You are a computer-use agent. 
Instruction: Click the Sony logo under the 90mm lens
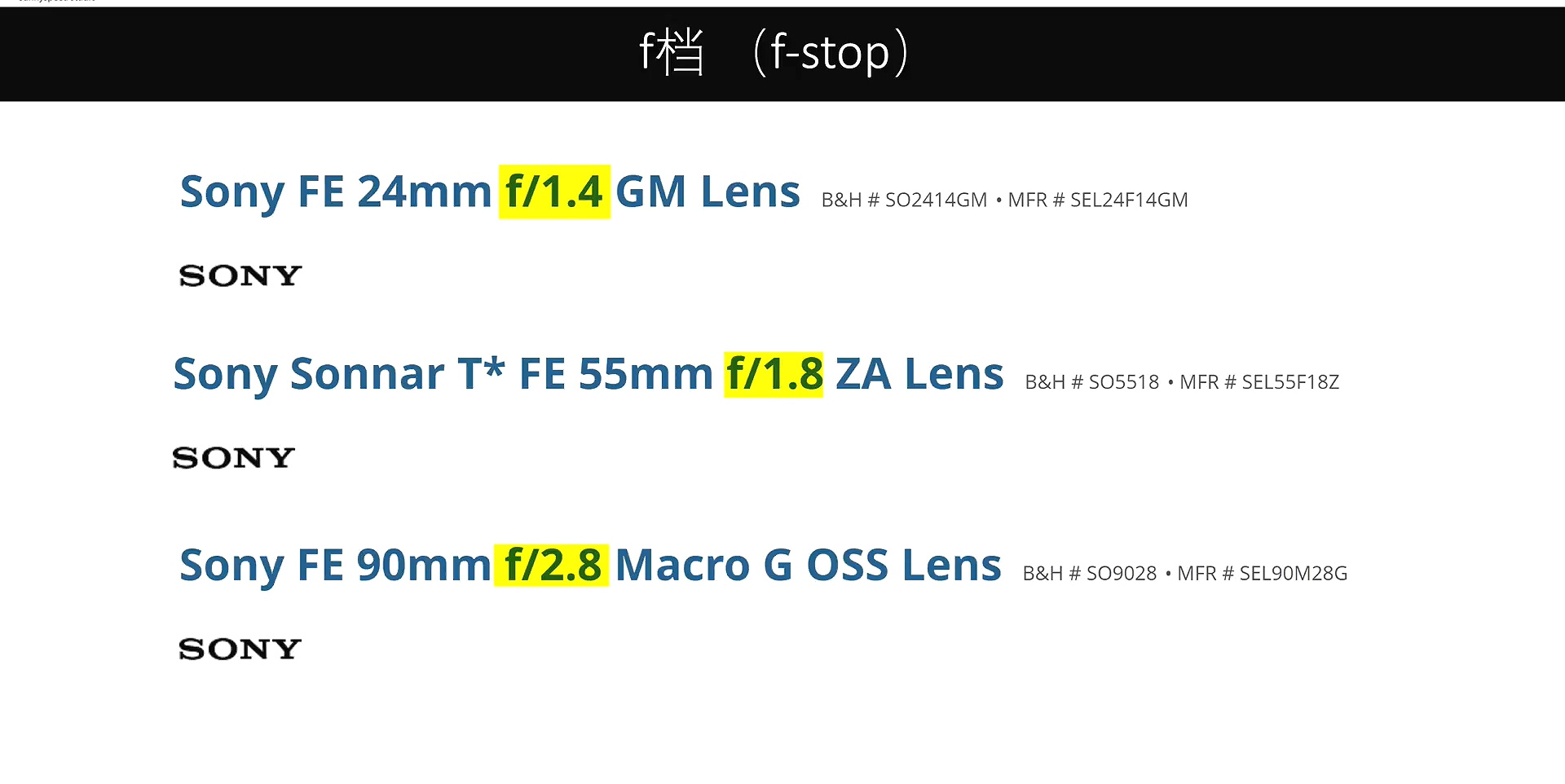pos(240,650)
